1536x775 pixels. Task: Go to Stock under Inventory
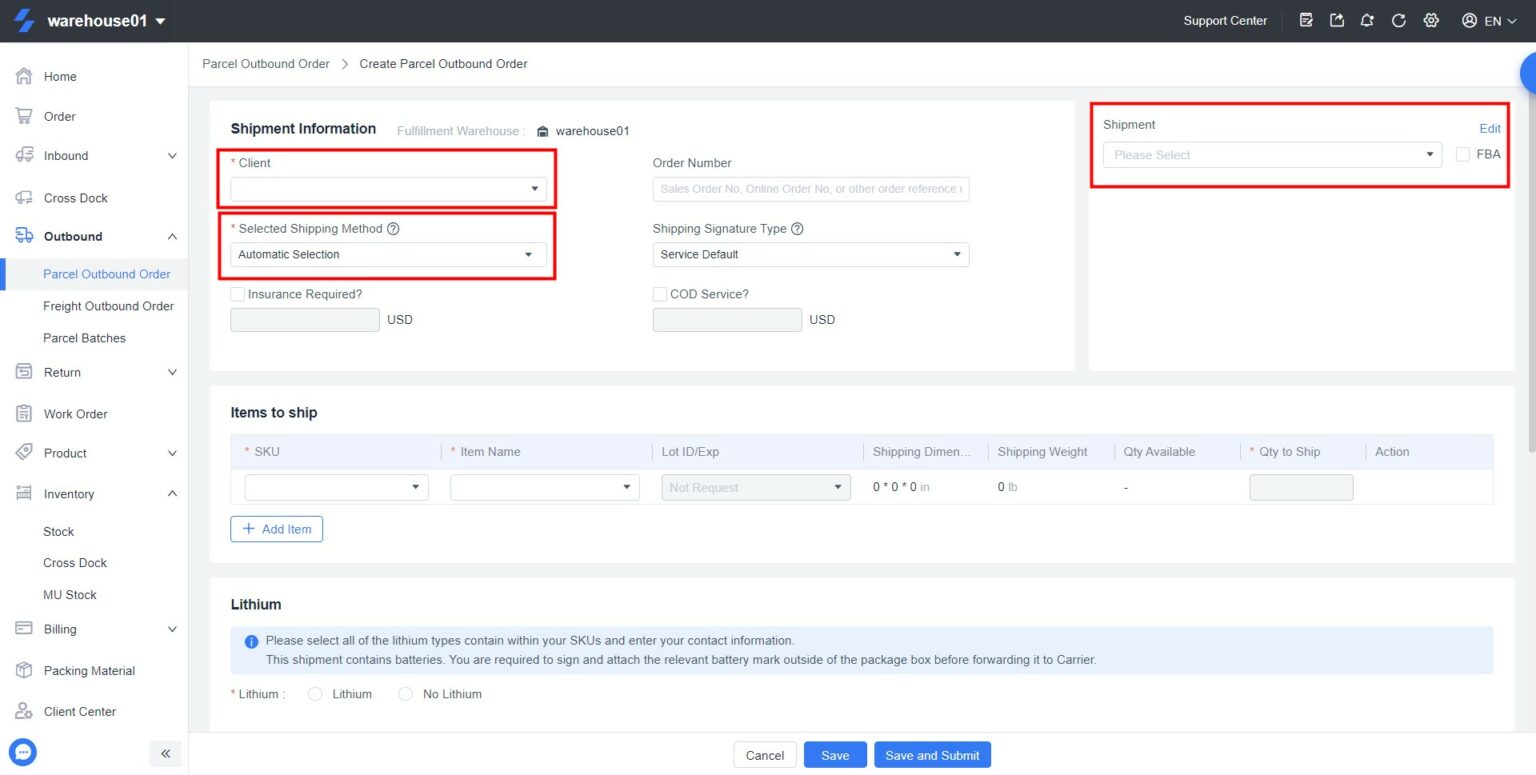(59, 532)
